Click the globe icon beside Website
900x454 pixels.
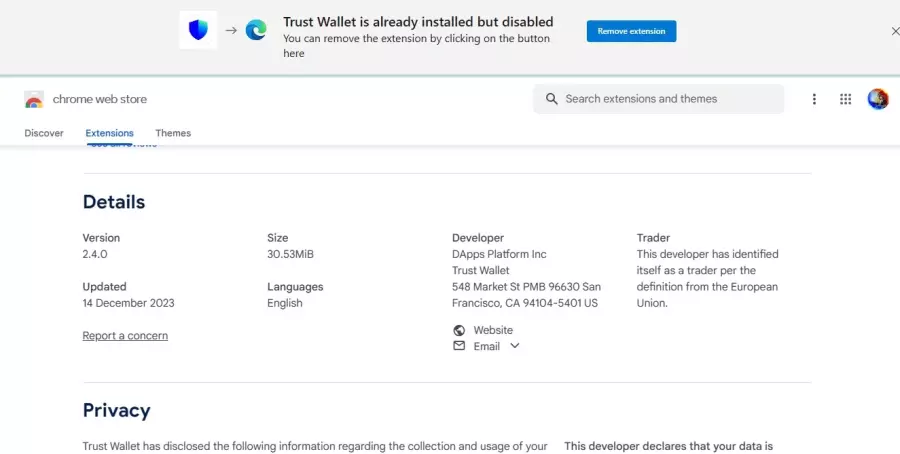coord(459,330)
